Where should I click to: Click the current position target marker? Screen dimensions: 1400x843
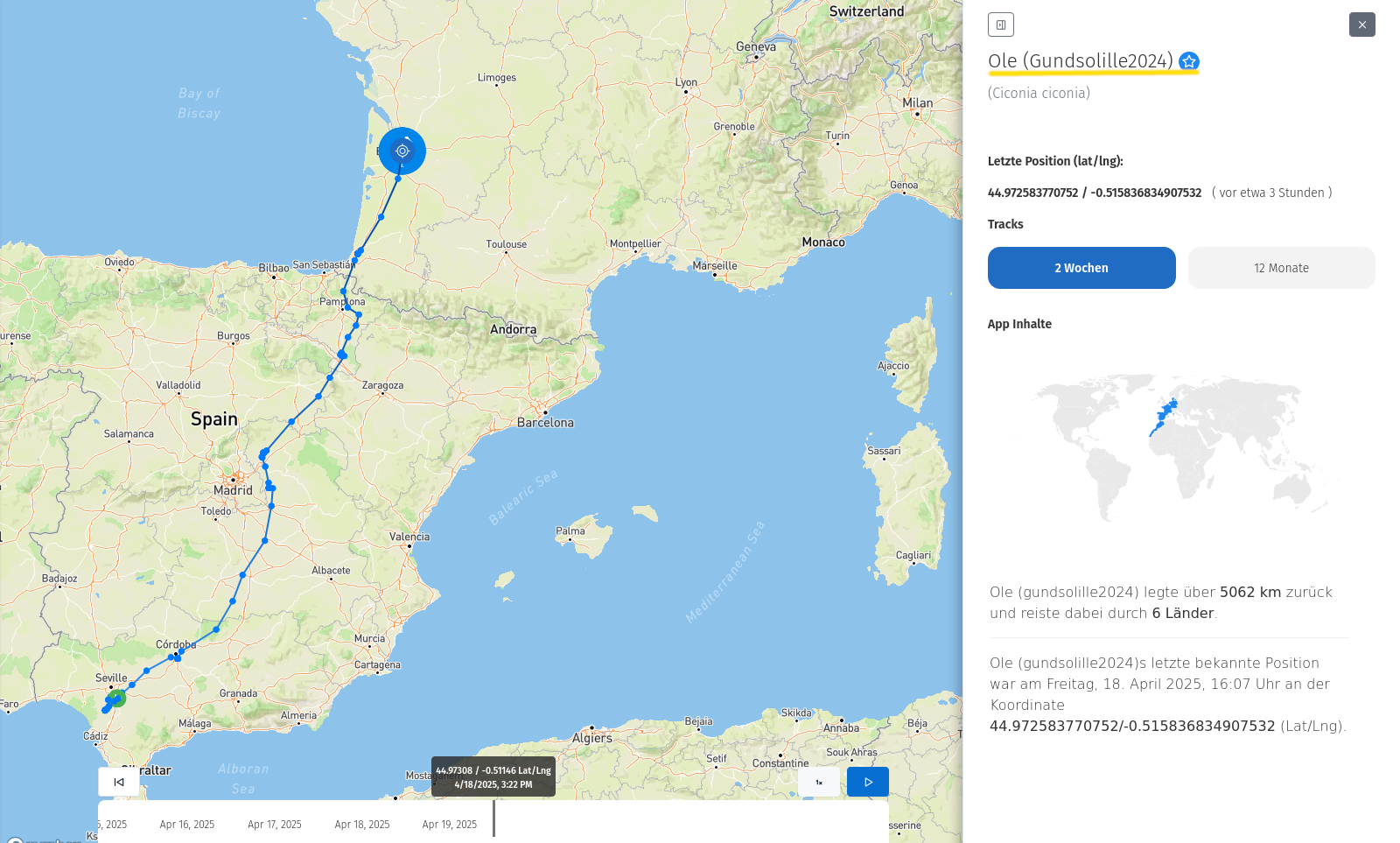[402, 151]
